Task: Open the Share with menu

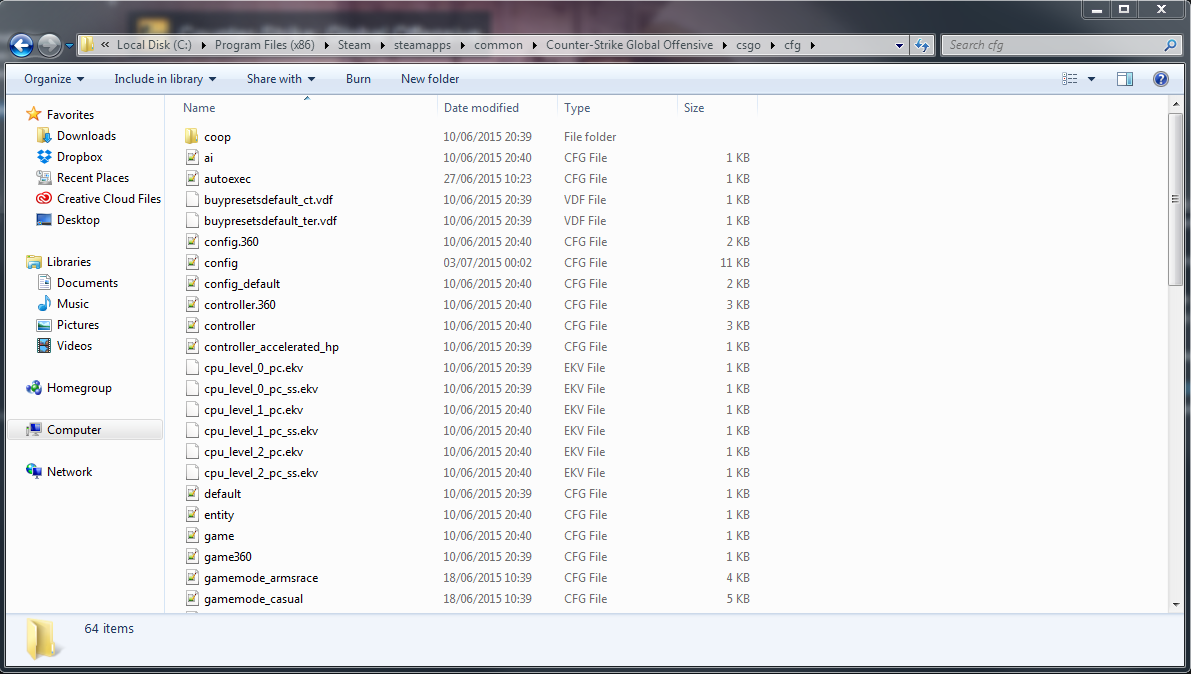Action: [x=281, y=79]
